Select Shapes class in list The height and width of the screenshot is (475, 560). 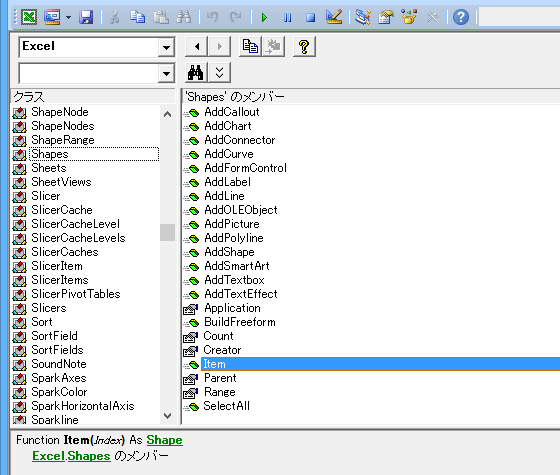50,154
